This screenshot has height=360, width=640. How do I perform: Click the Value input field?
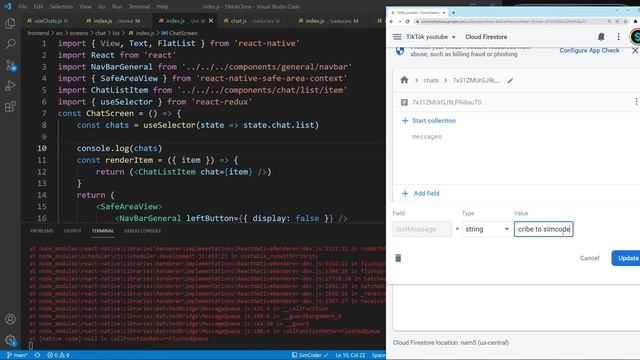pyautogui.click(x=544, y=229)
